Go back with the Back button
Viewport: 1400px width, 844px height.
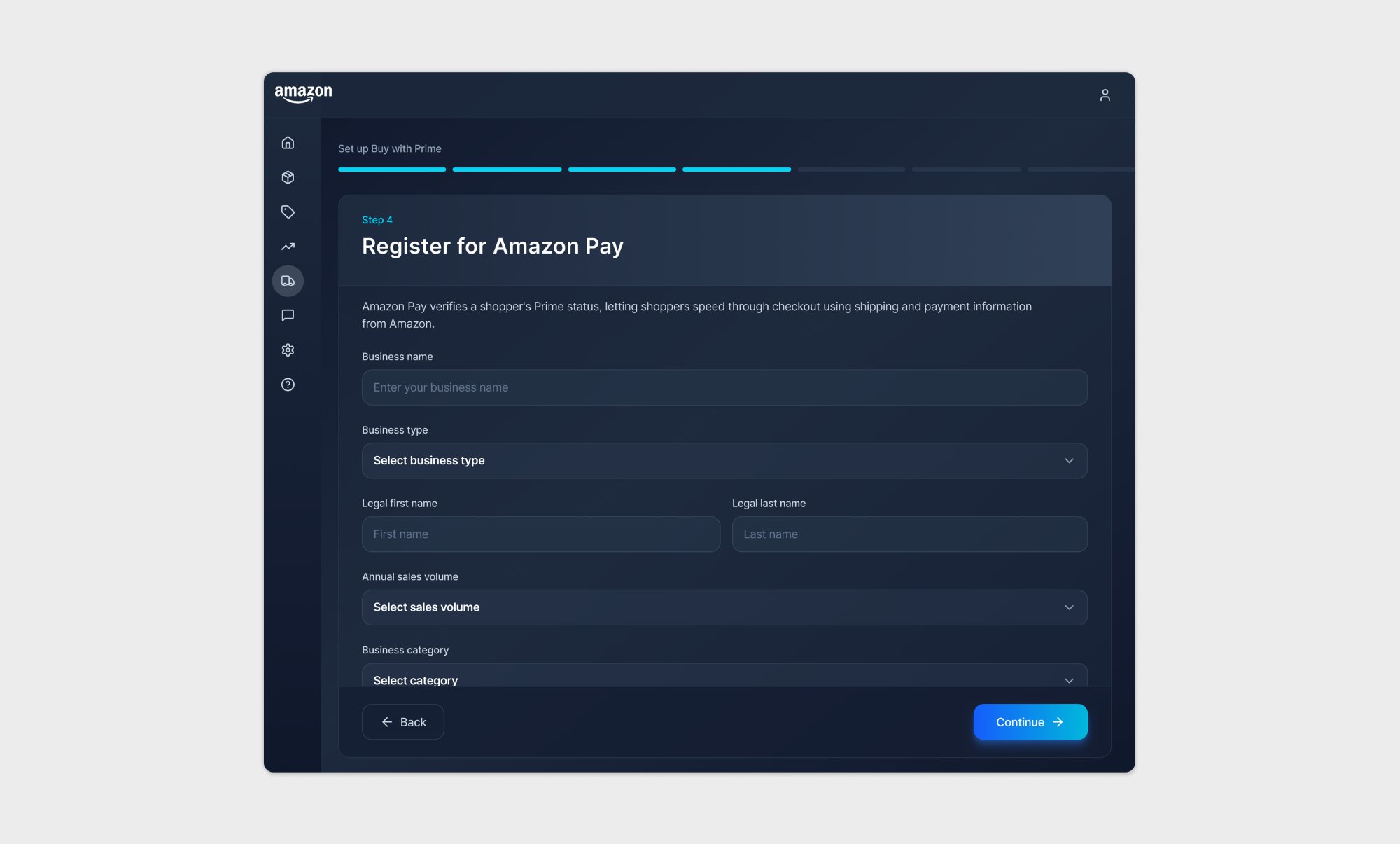(402, 722)
